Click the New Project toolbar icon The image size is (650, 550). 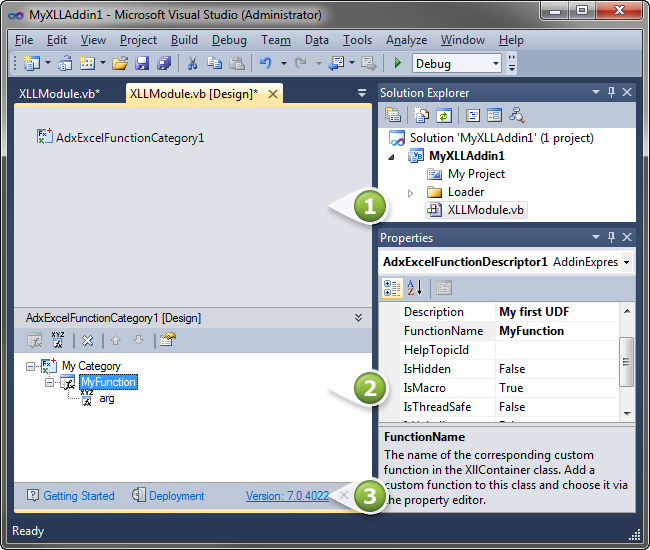click(32, 63)
